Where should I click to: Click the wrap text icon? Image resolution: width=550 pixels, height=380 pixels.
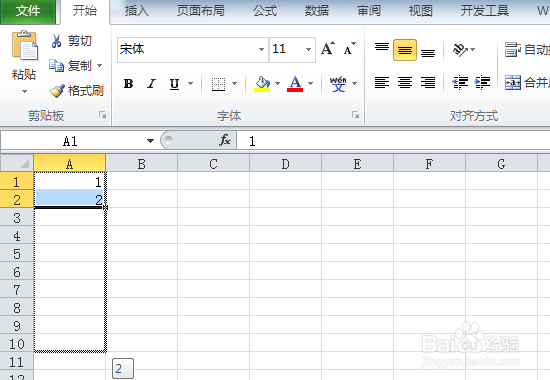coord(512,49)
